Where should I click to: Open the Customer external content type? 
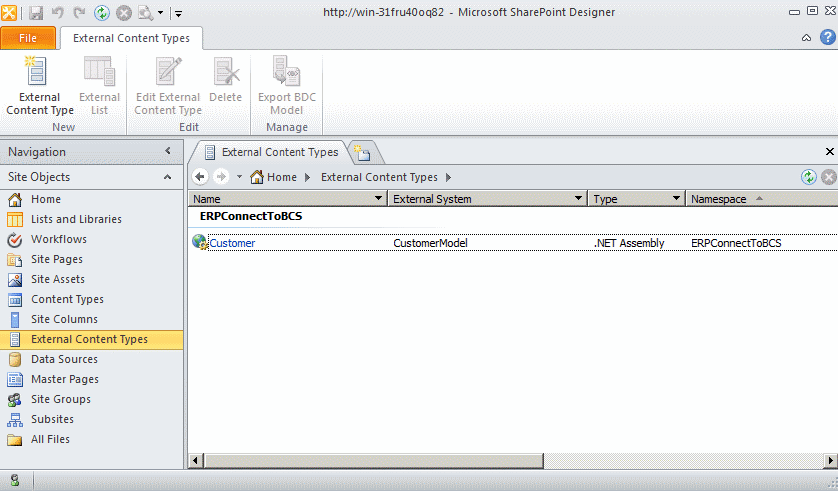(232, 243)
